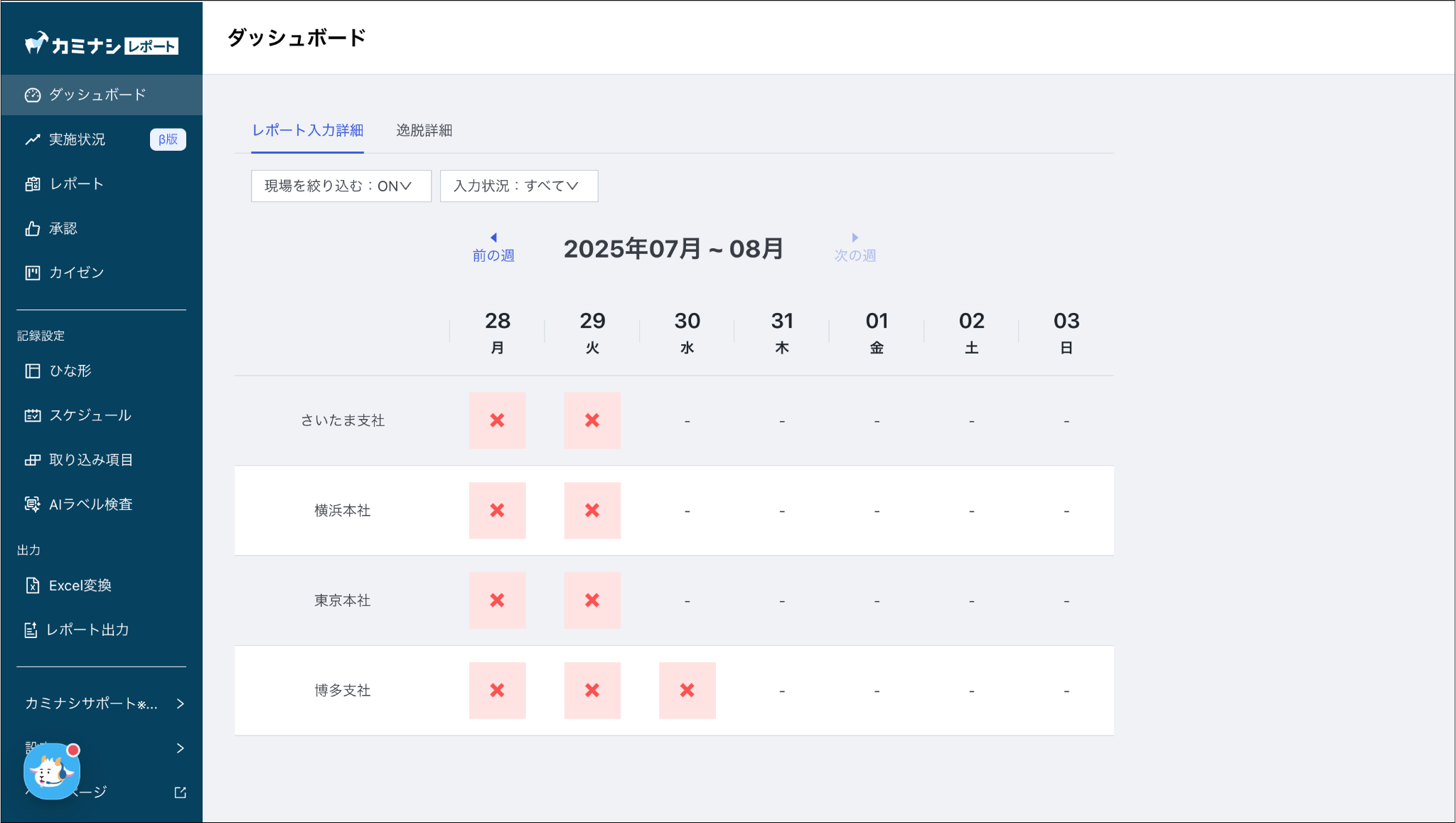The image size is (1456, 823).
Task: Click さいたま支社 red X on 28th
Action: click(x=497, y=420)
